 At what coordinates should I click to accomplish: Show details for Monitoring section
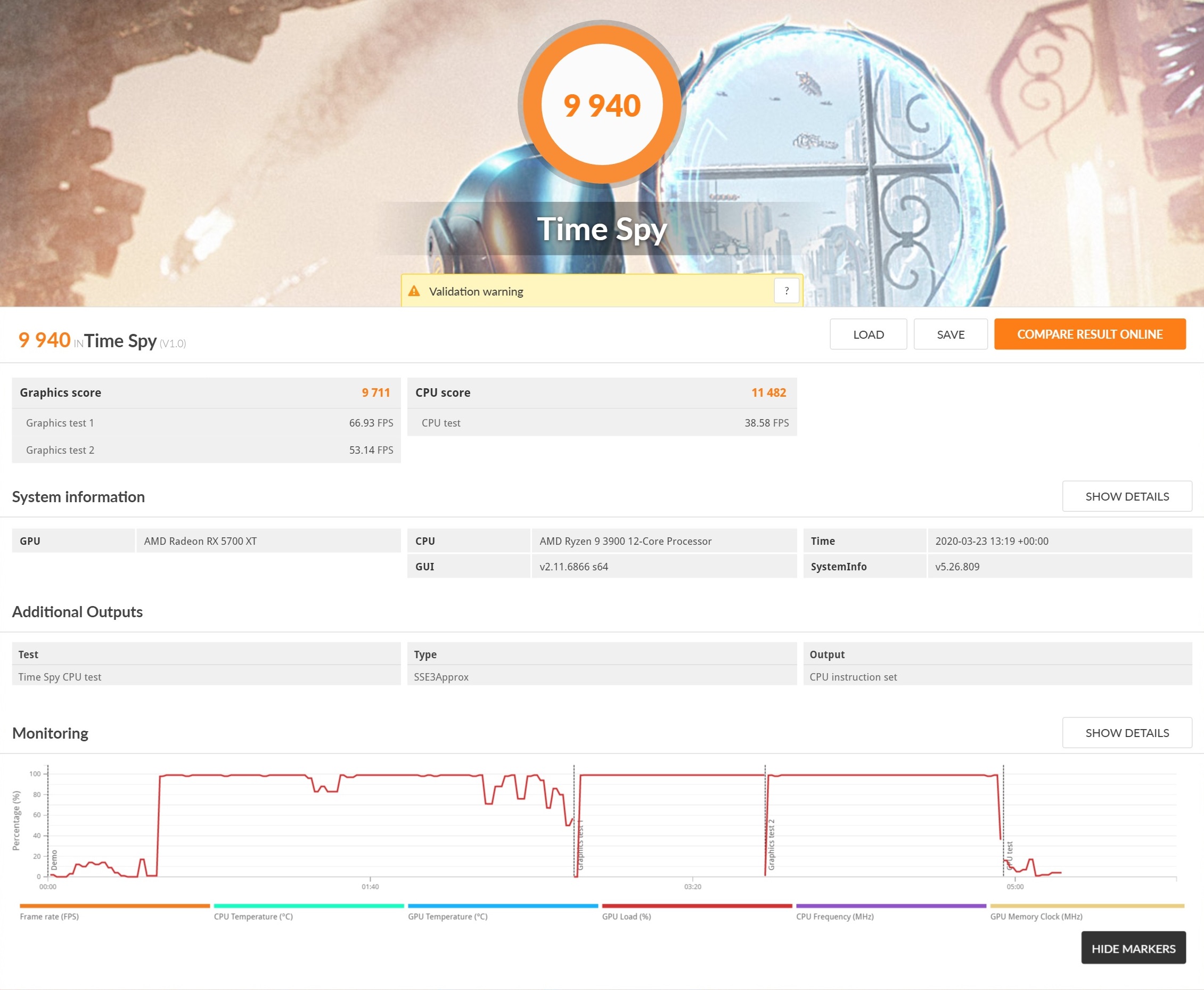click(1126, 733)
